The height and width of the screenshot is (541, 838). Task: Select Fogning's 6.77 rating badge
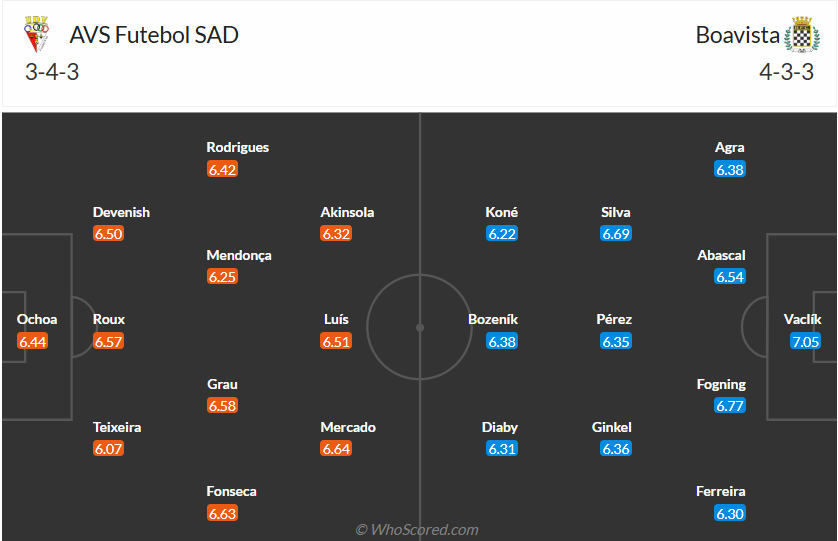(730, 406)
